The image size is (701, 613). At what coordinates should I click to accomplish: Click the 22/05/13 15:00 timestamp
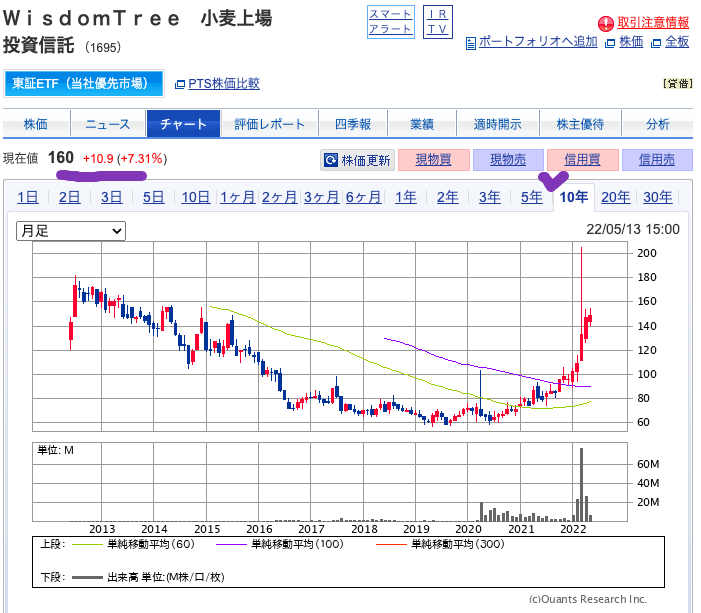click(x=633, y=229)
